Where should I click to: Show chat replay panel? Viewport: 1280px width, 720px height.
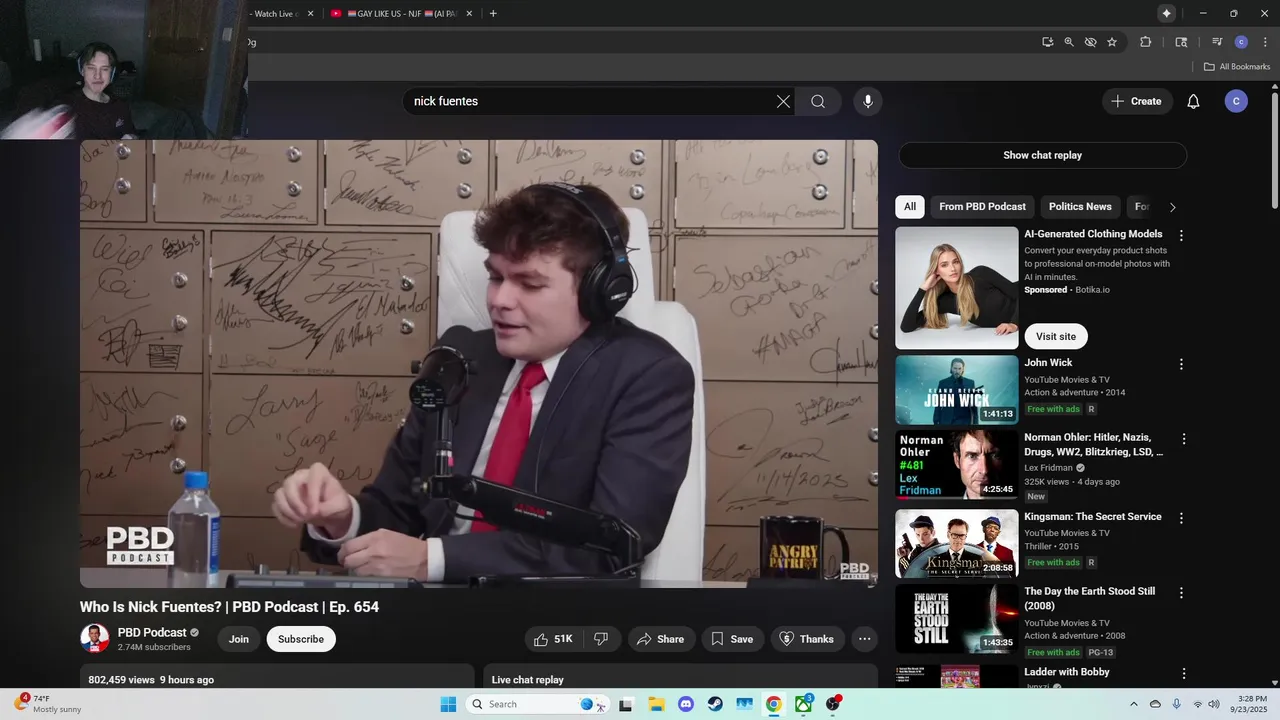1042,155
